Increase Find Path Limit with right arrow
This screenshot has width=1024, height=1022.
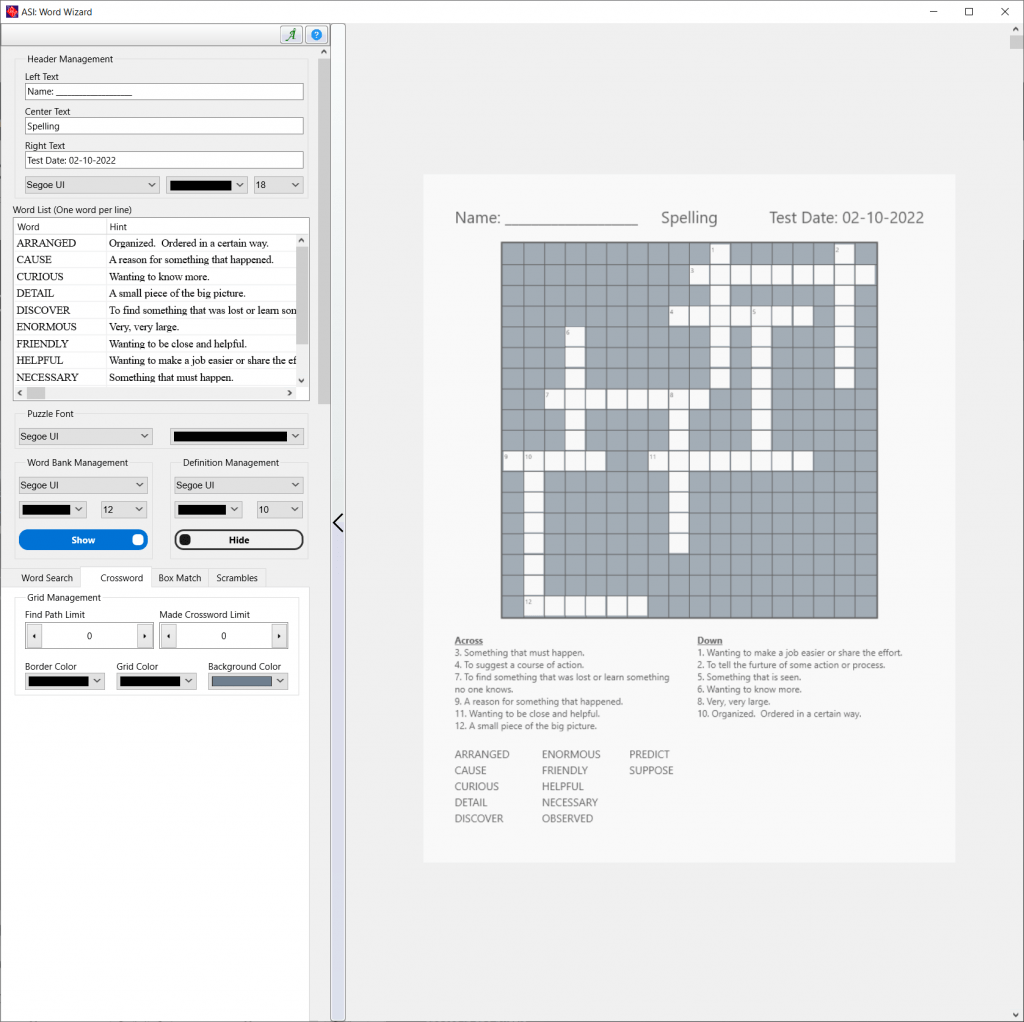point(146,635)
